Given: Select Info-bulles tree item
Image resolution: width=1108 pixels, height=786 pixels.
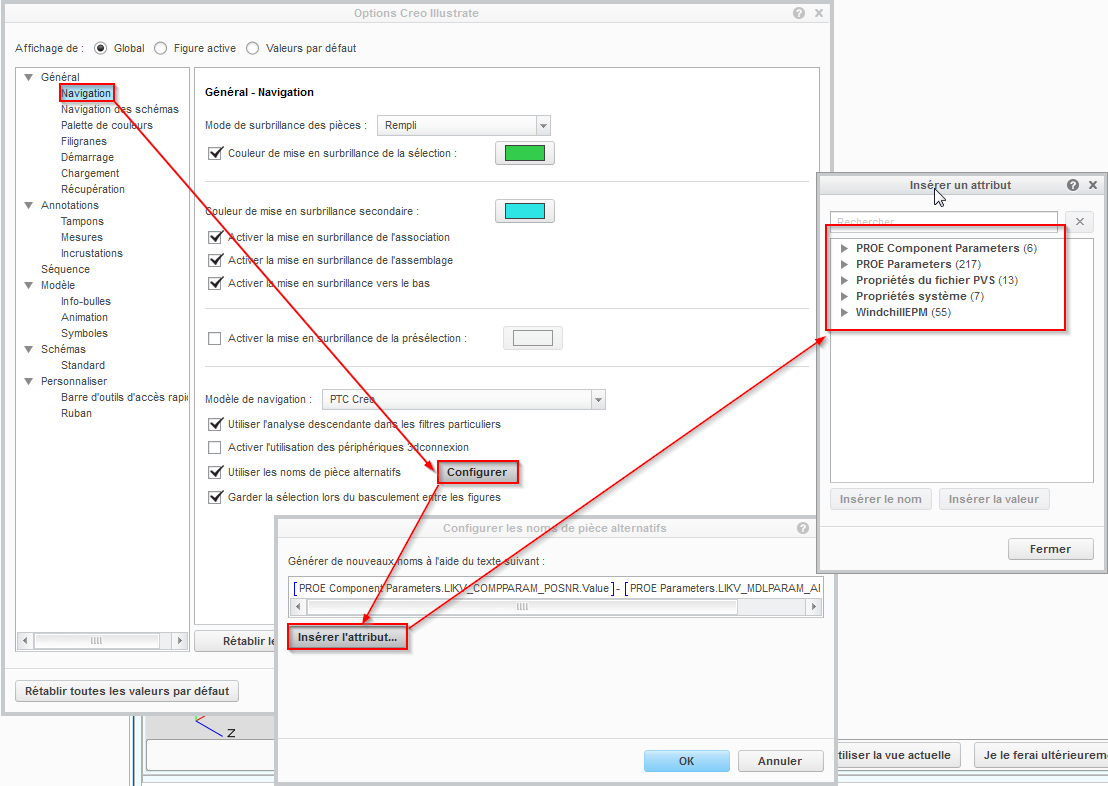Looking at the screenshot, I should pos(86,301).
